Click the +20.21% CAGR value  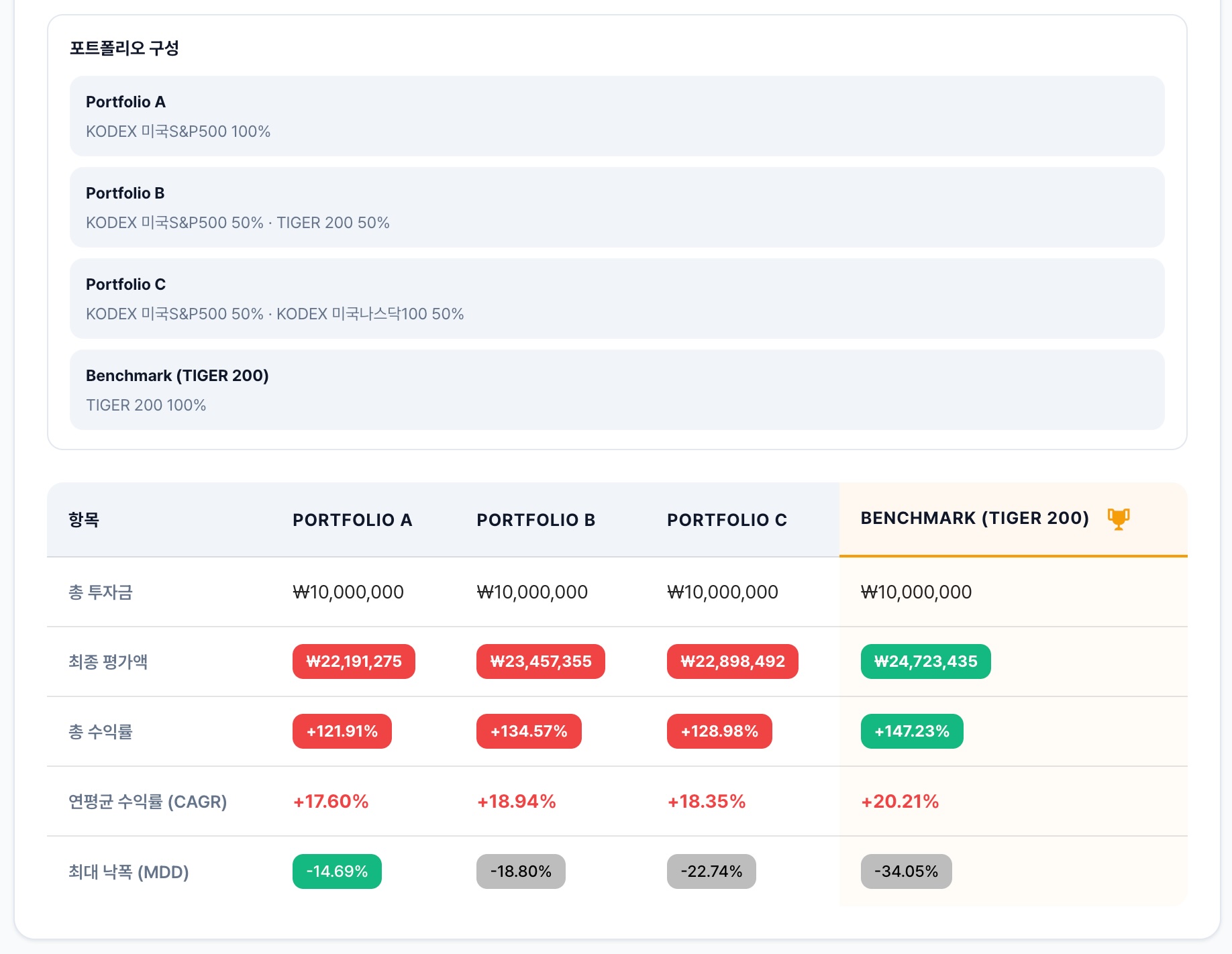[899, 802]
